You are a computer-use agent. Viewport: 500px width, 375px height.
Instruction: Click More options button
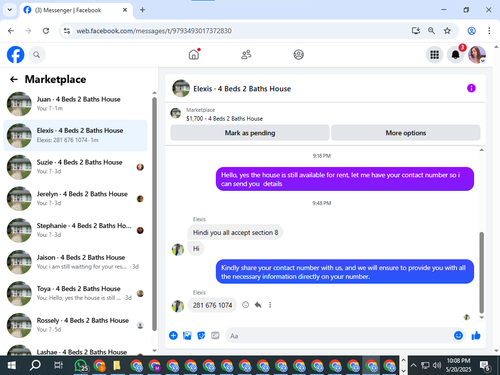(406, 133)
